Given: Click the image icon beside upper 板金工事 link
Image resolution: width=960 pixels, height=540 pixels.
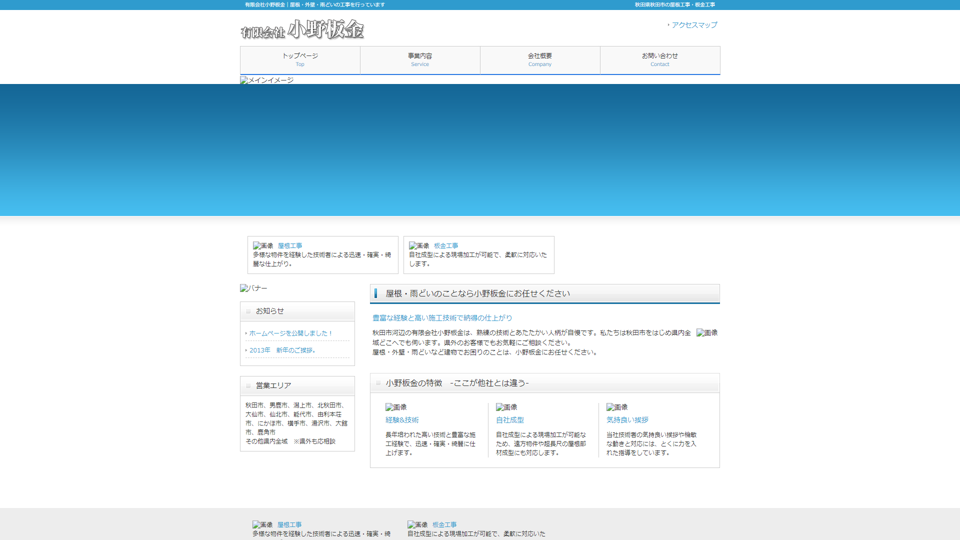Looking at the screenshot, I should pos(419,246).
